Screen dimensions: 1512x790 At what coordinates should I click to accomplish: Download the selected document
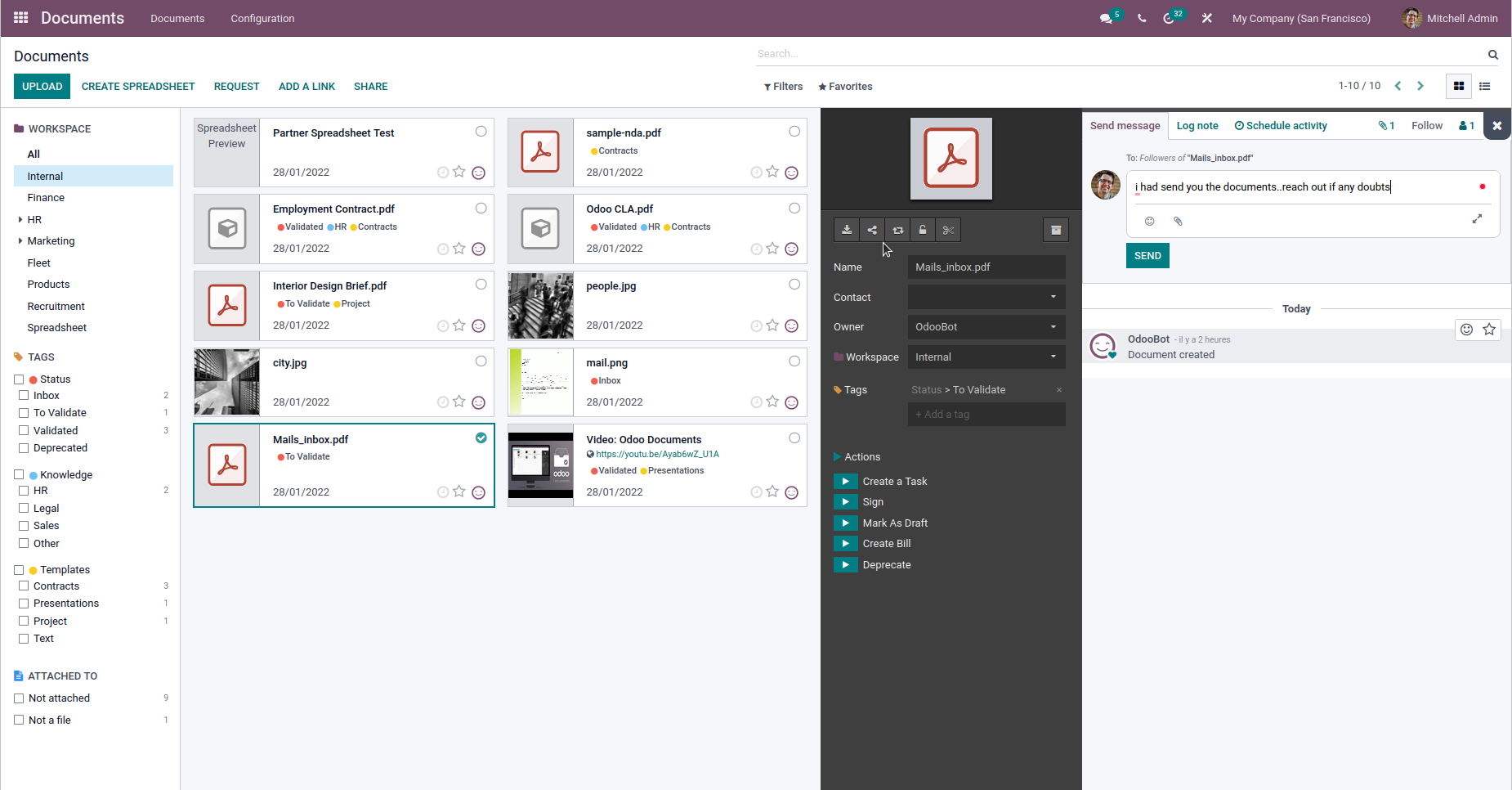coord(847,230)
